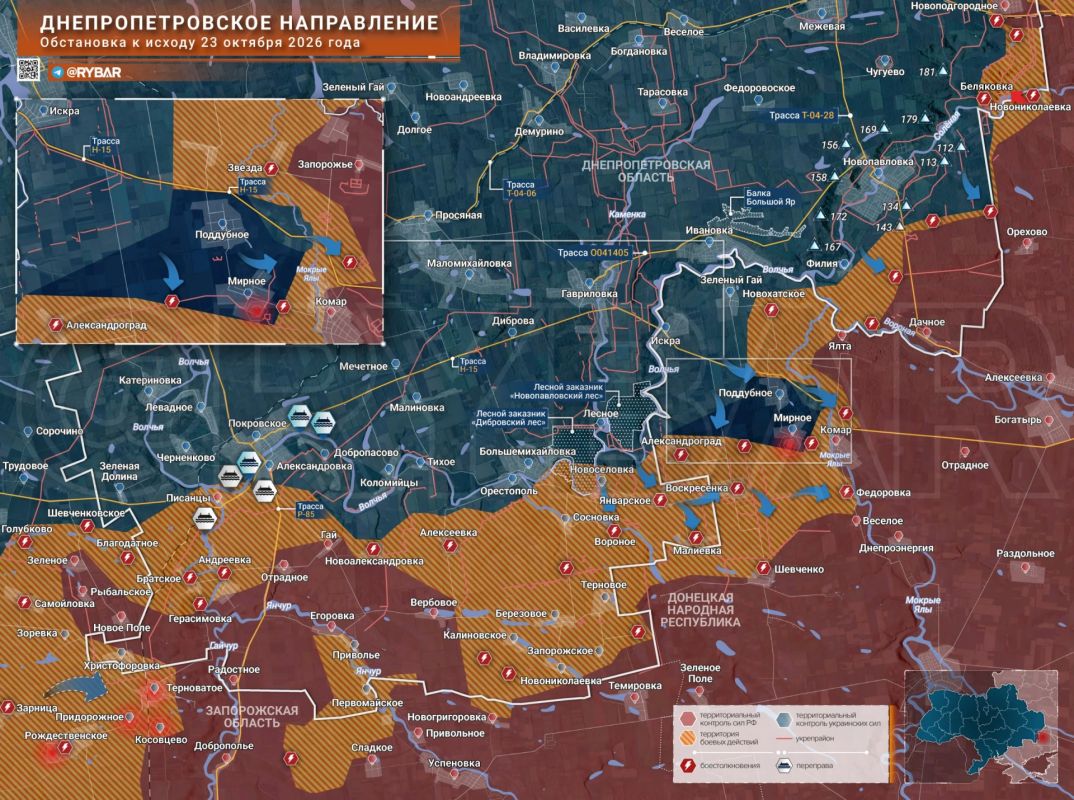Select the Лесной заказник Дибровский лес label
Viewport: 1074px width, 800px height.
click(x=511, y=418)
